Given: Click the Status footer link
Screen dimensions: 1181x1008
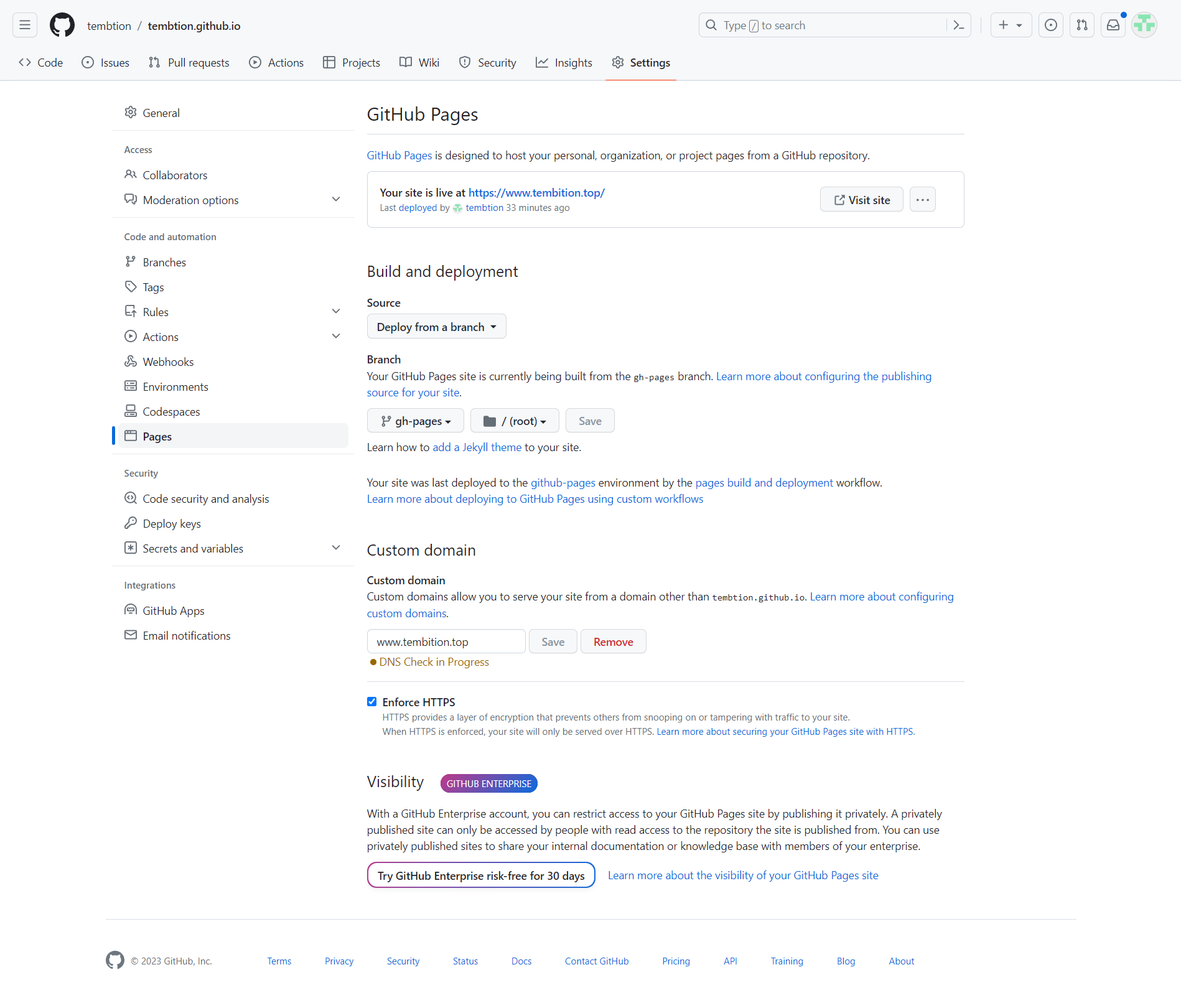Looking at the screenshot, I should coord(465,961).
